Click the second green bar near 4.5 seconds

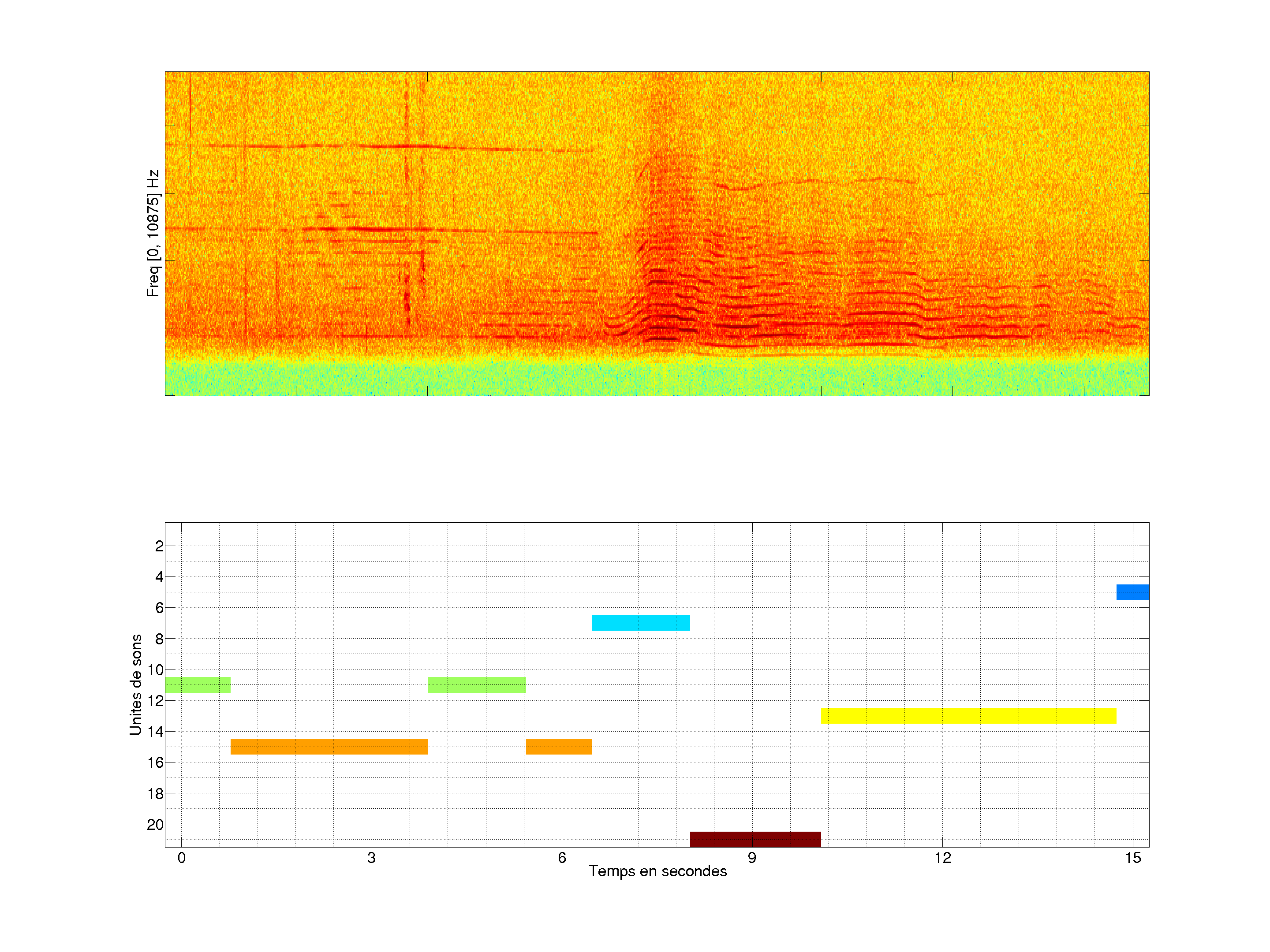477,684
